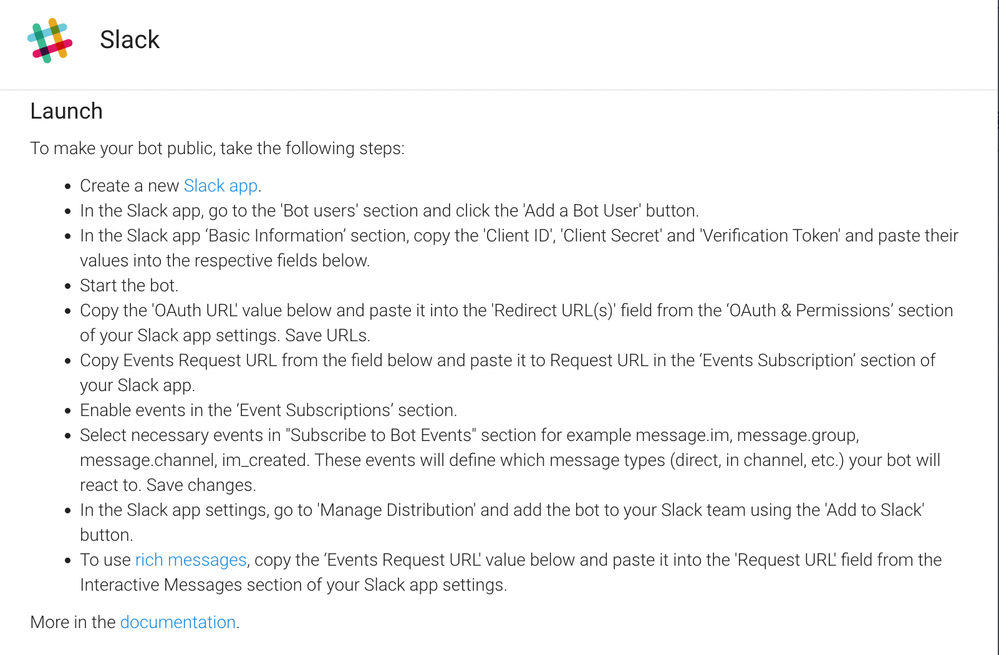Click the colorful Slack hashtag logo

[50, 41]
